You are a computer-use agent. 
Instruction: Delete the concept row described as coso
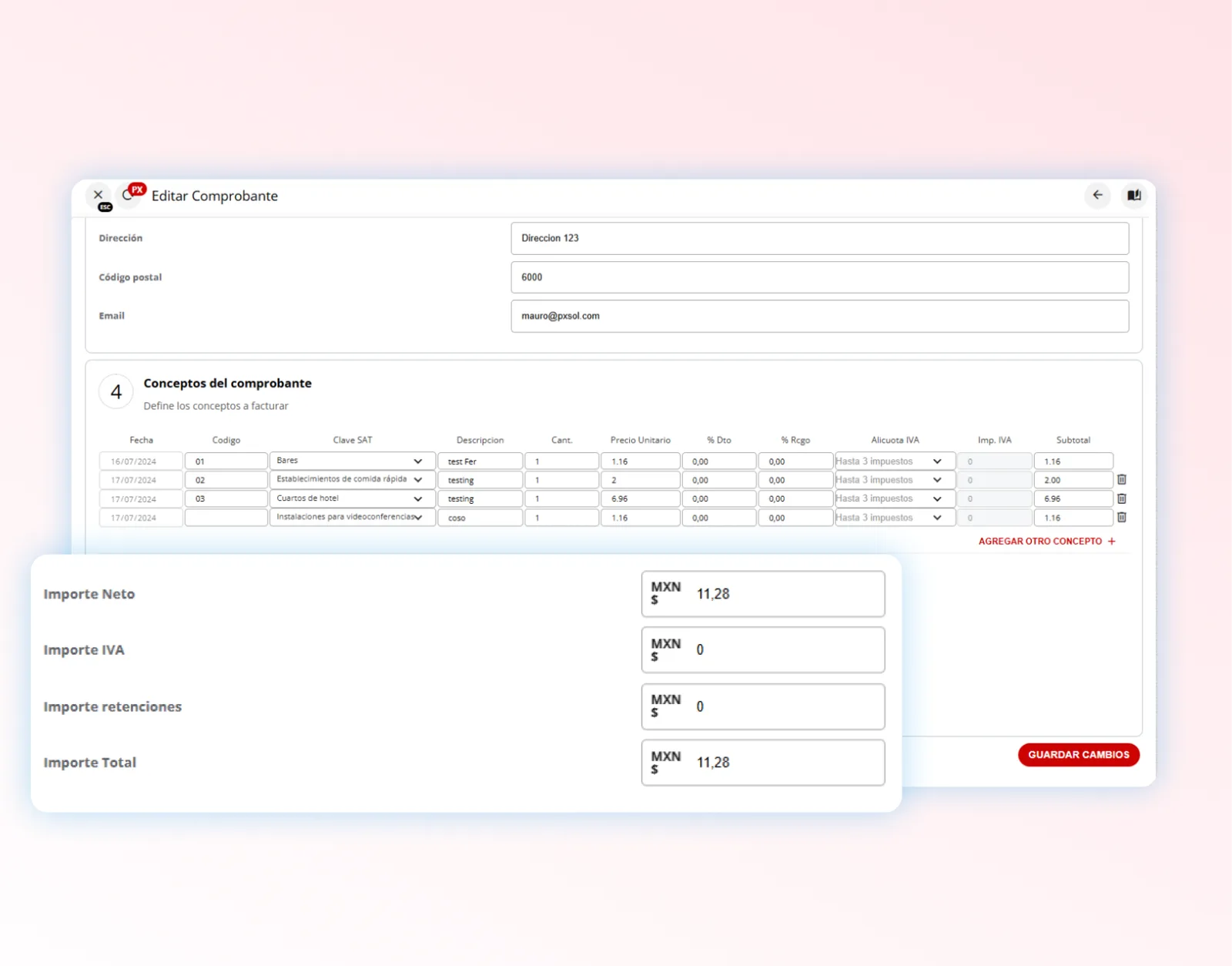(x=1122, y=518)
